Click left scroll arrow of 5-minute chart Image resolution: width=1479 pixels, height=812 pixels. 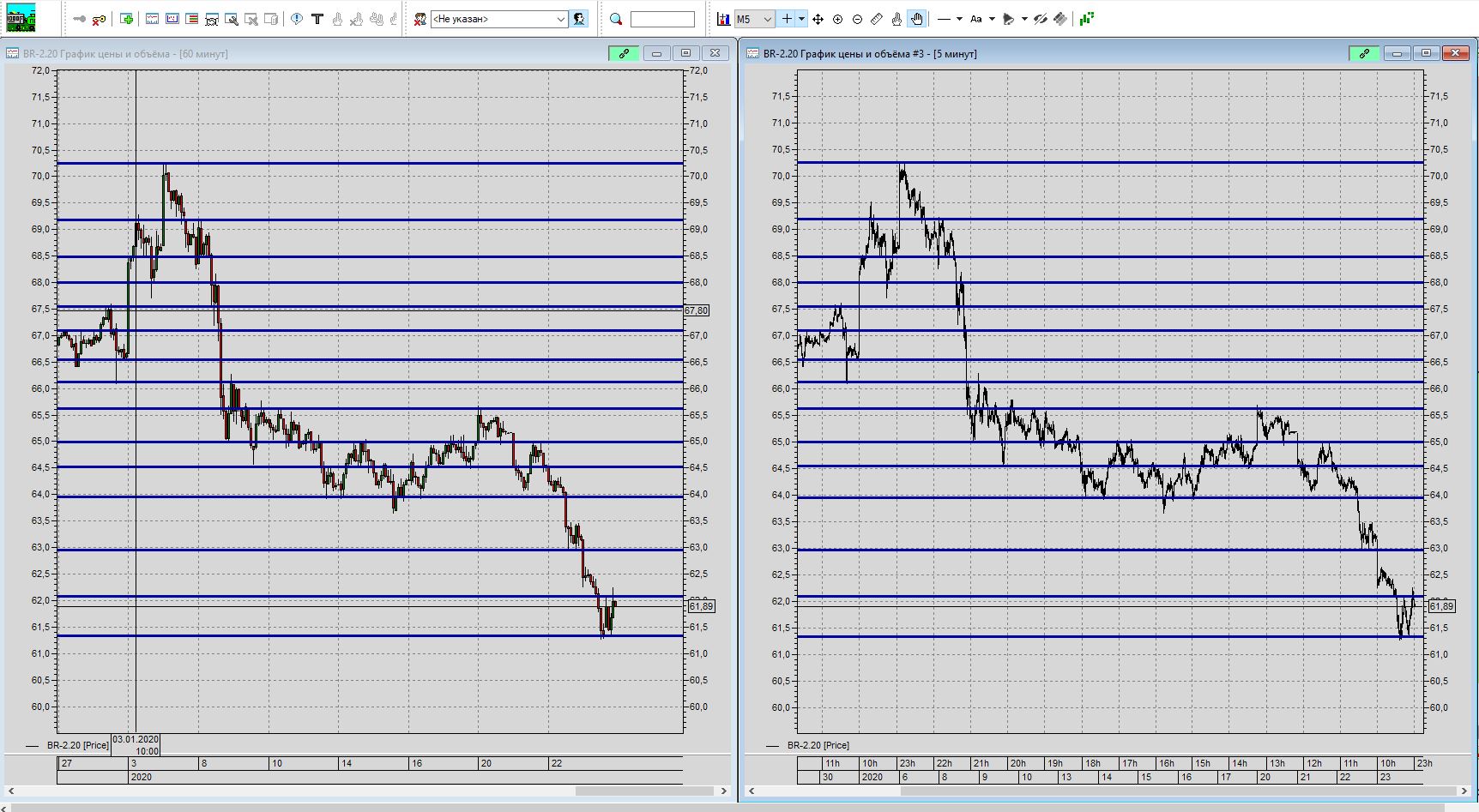(752, 791)
